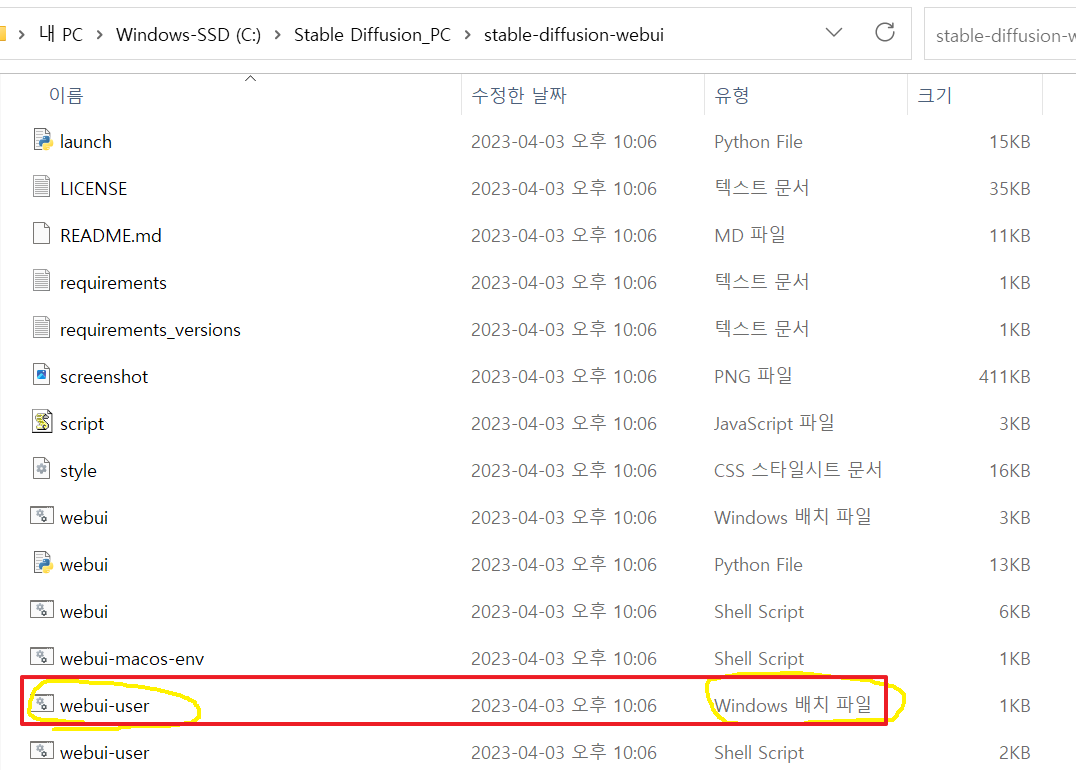
Task: Select the webui name of the Python File row
Action: coord(84,564)
